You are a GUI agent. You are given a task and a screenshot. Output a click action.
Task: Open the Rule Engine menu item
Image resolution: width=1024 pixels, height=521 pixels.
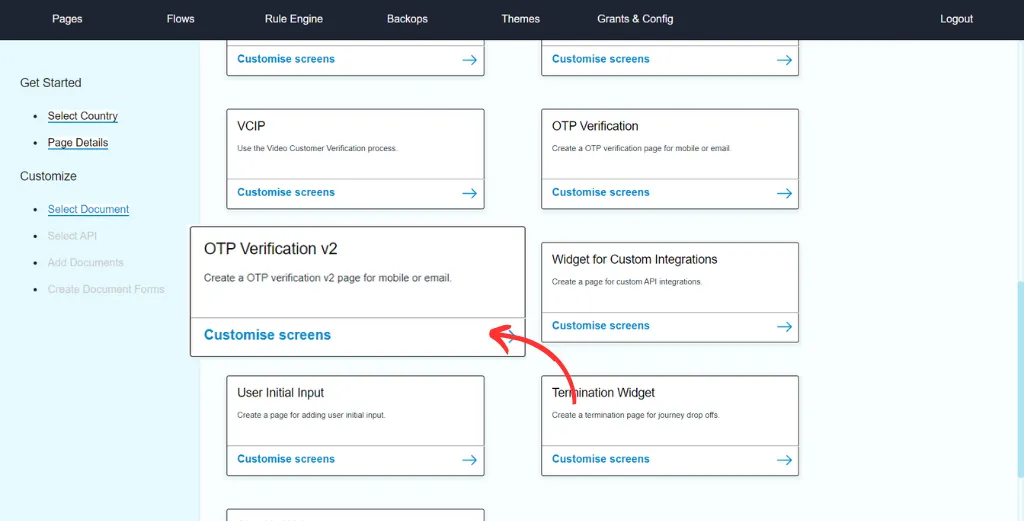point(294,19)
